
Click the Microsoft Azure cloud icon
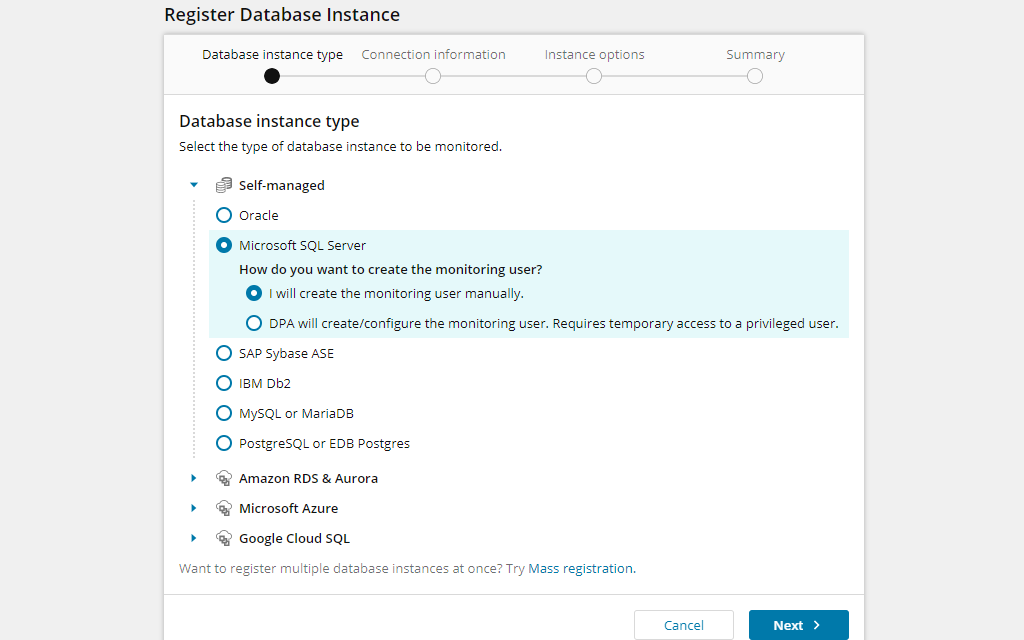[222, 508]
